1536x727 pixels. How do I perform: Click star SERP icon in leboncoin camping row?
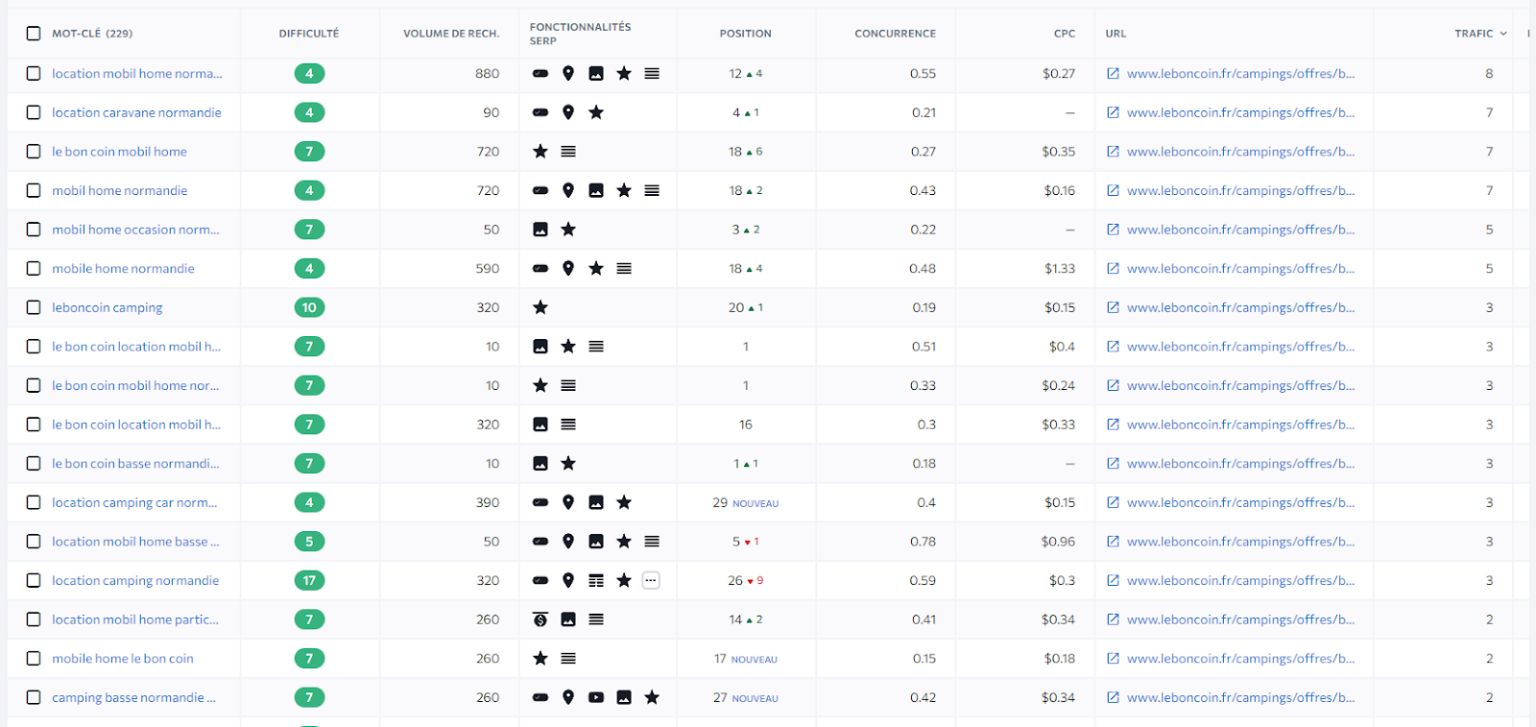pos(540,308)
